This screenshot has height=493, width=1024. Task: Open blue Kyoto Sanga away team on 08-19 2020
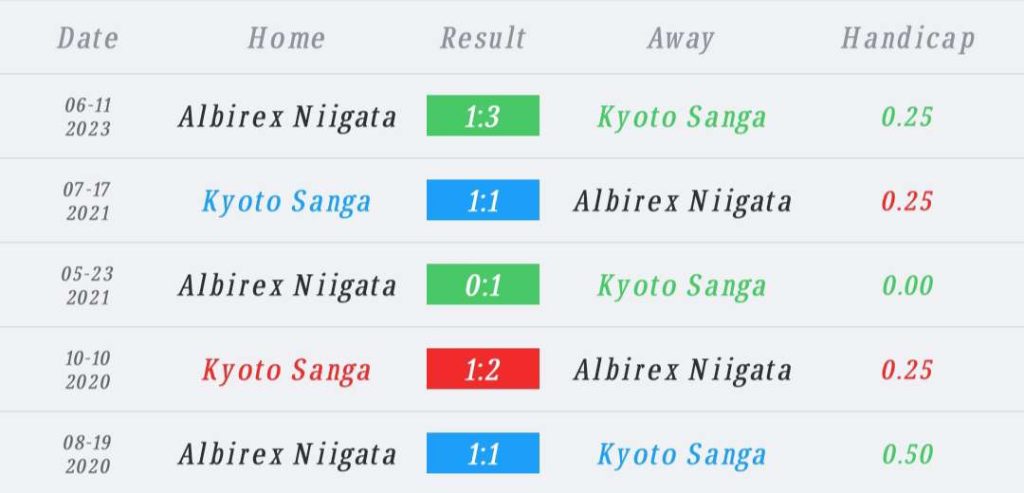coord(681,454)
